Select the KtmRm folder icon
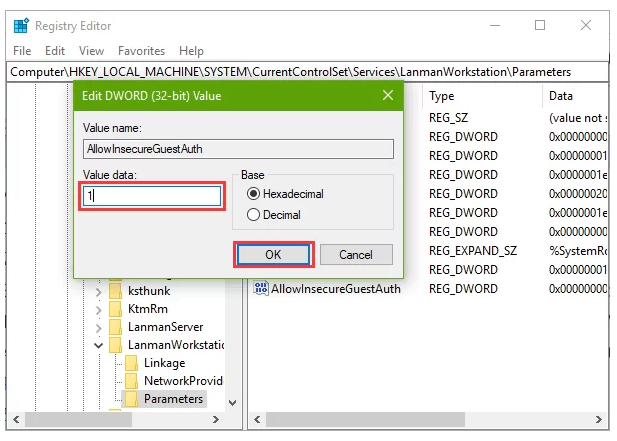617x441 pixels. click(x=115, y=309)
